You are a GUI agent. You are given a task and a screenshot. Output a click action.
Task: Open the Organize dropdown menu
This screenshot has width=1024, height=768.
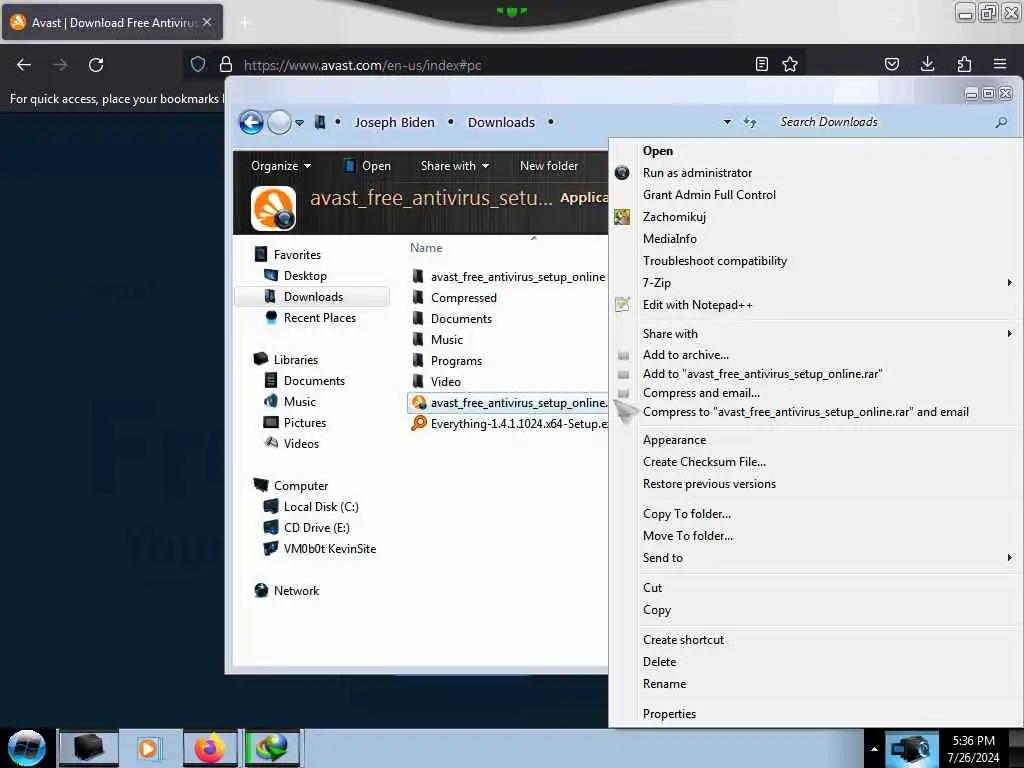tap(281, 166)
